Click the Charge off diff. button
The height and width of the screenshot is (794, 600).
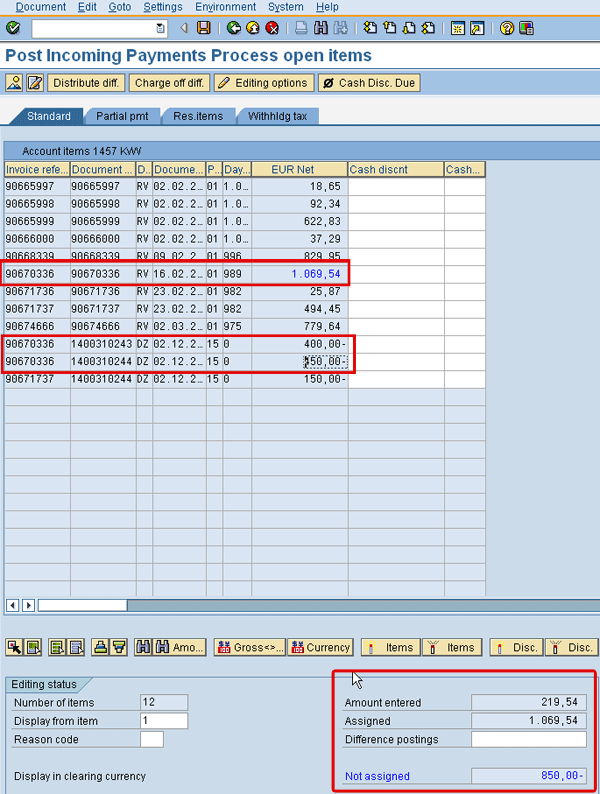tap(168, 83)
